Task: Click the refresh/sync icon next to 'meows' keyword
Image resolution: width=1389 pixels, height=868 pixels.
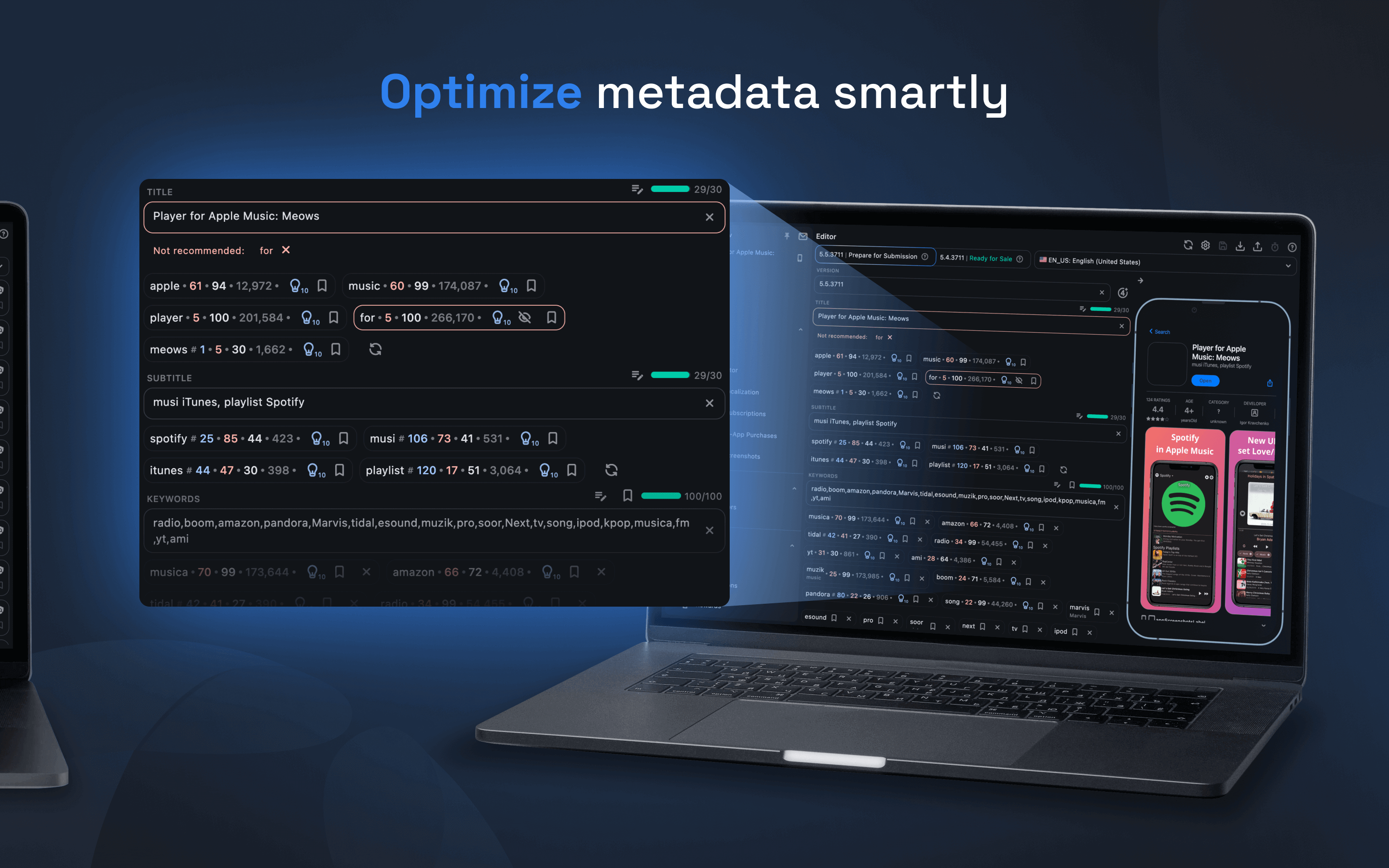Action: [x=375, y=348]
